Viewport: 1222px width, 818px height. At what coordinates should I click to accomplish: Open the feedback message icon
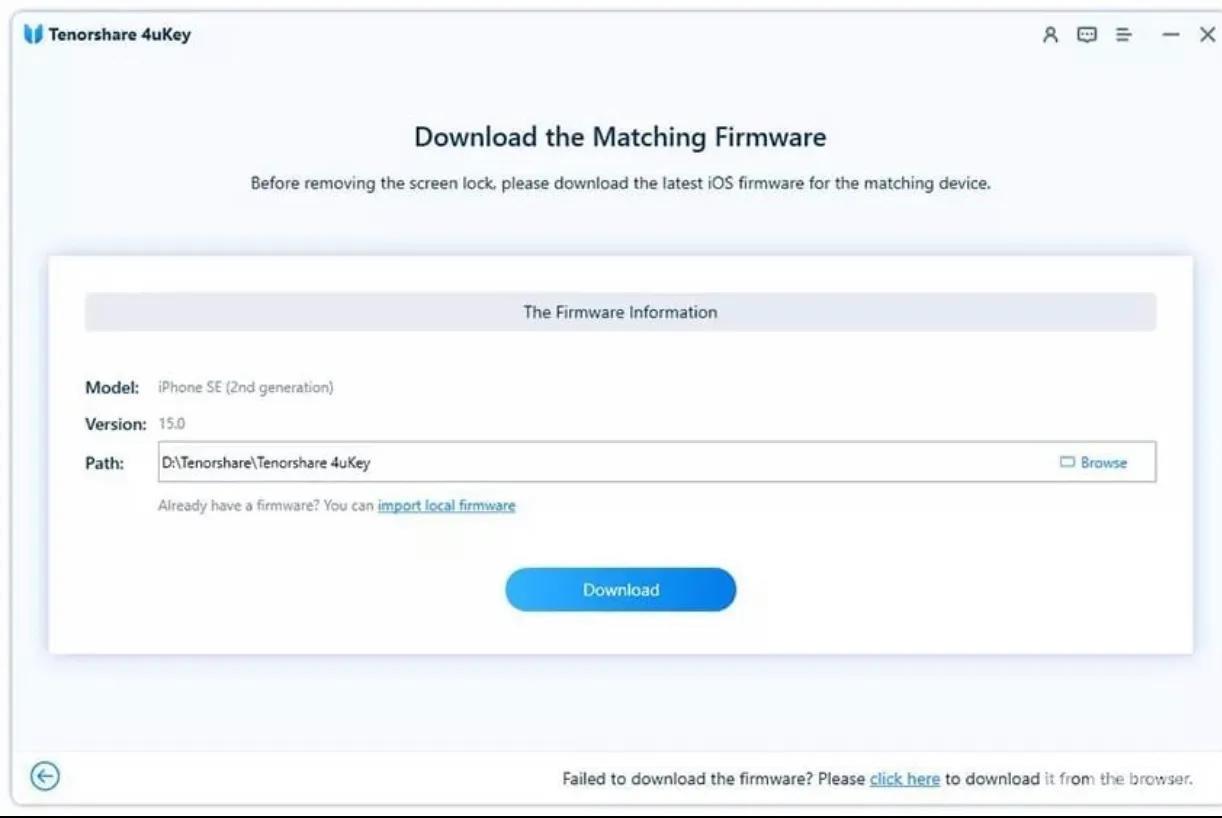[x=1086, y=35]
